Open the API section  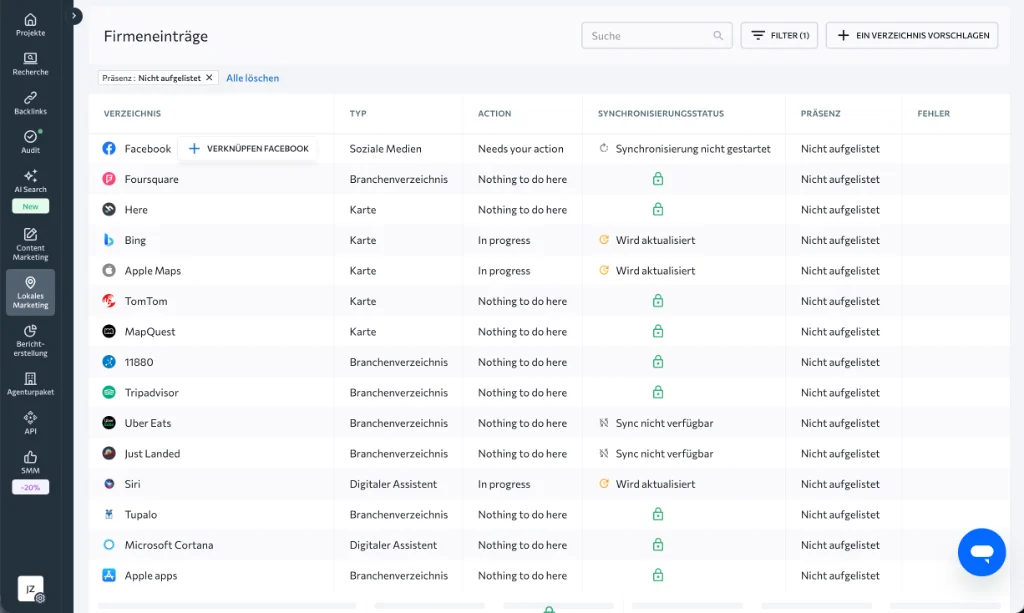pos(30,423)
